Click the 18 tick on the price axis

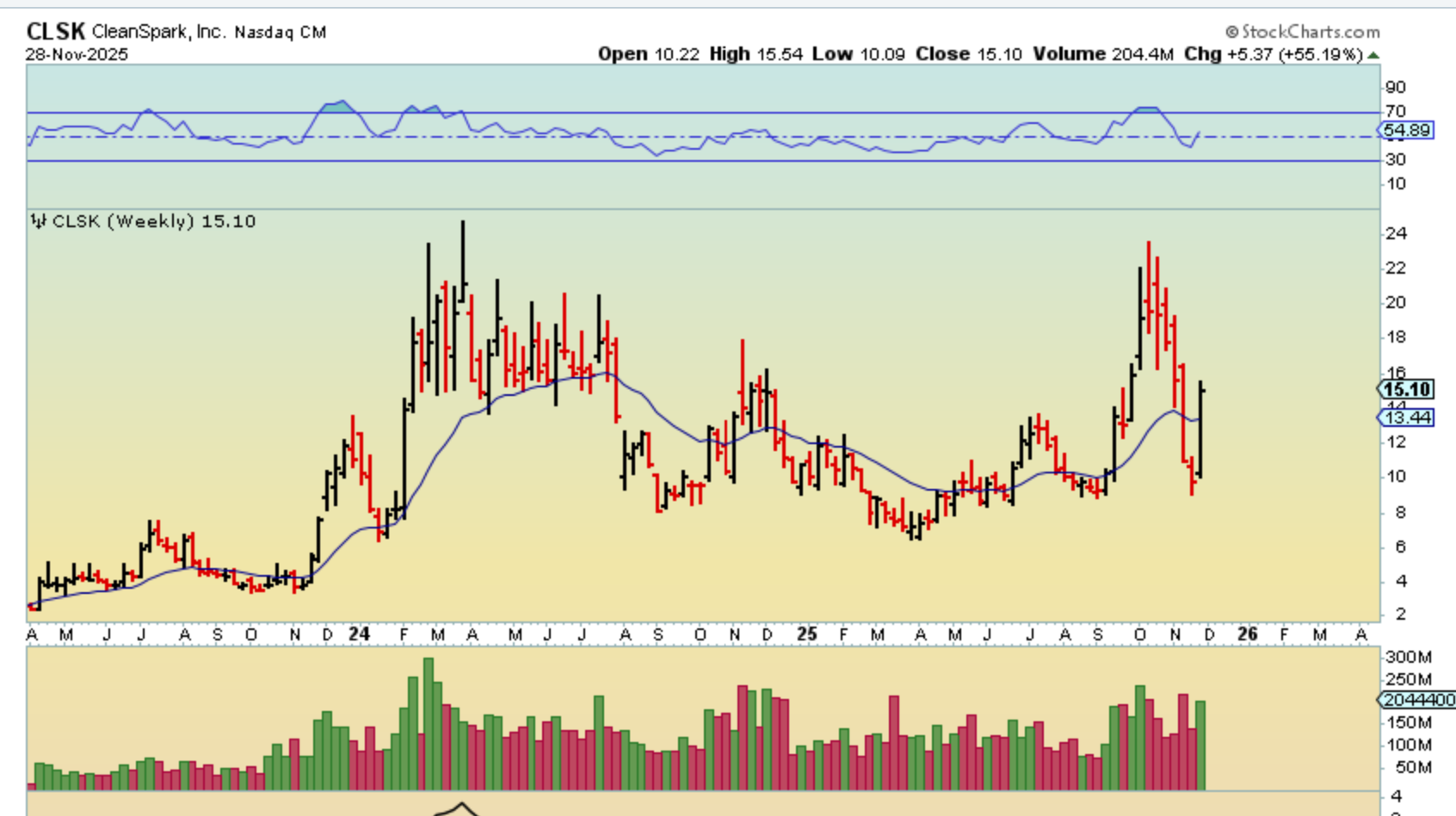1396,337
